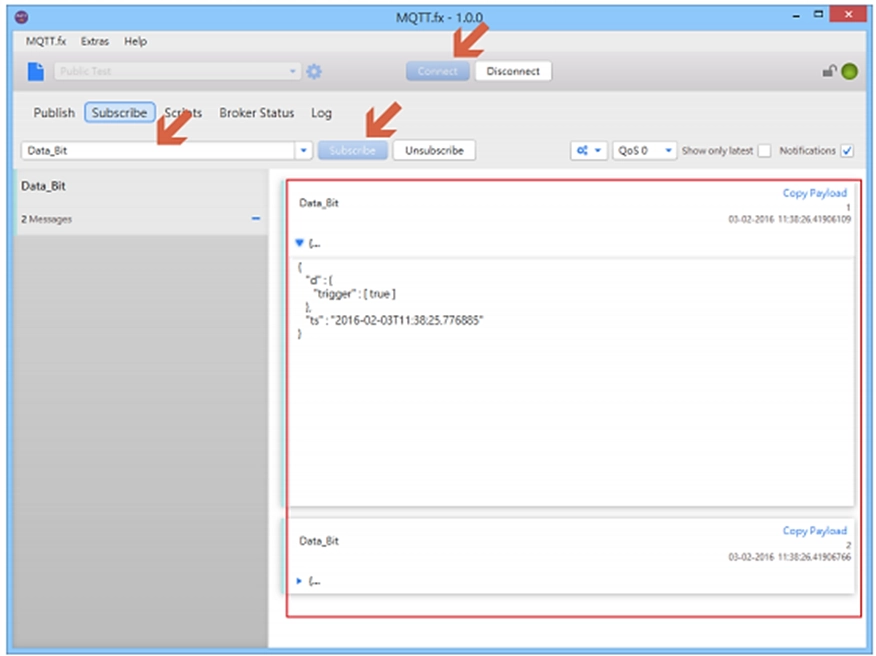Open the QoS 0 dropdown
Screen dimensions: 876x656
tap(644, 150)
